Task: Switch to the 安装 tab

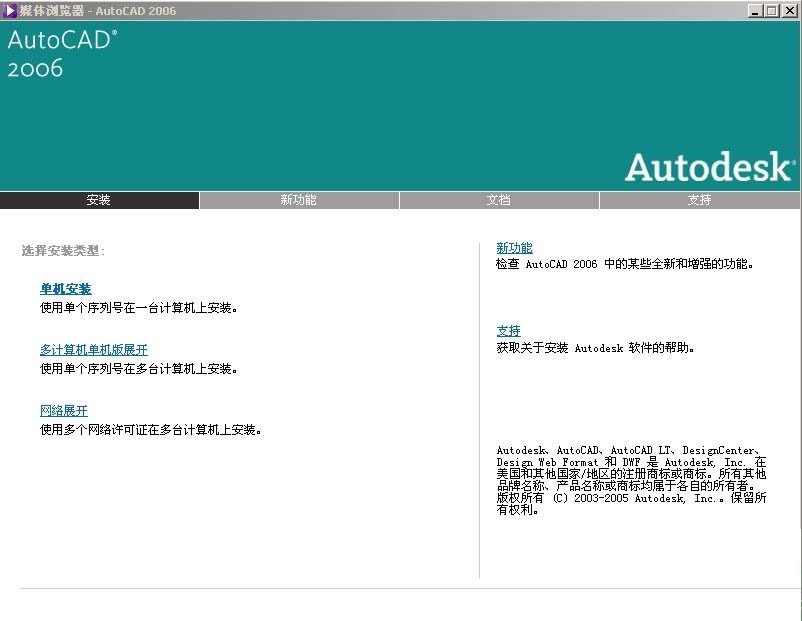Action: point(99,200)
